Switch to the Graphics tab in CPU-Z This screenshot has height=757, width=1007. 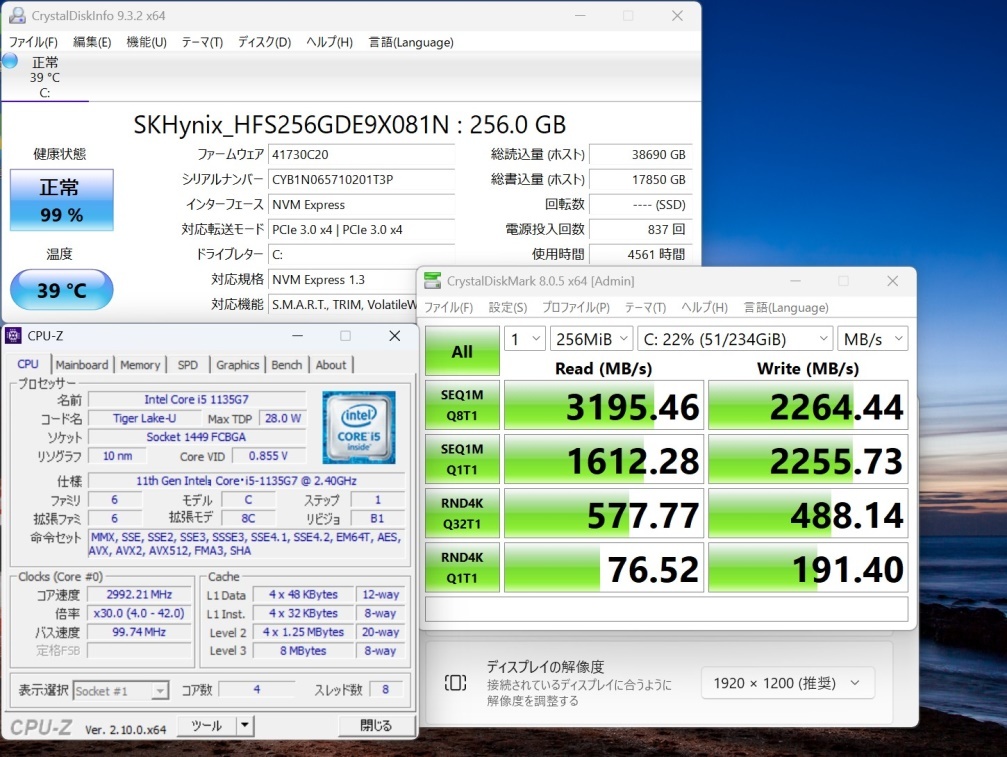238,365
